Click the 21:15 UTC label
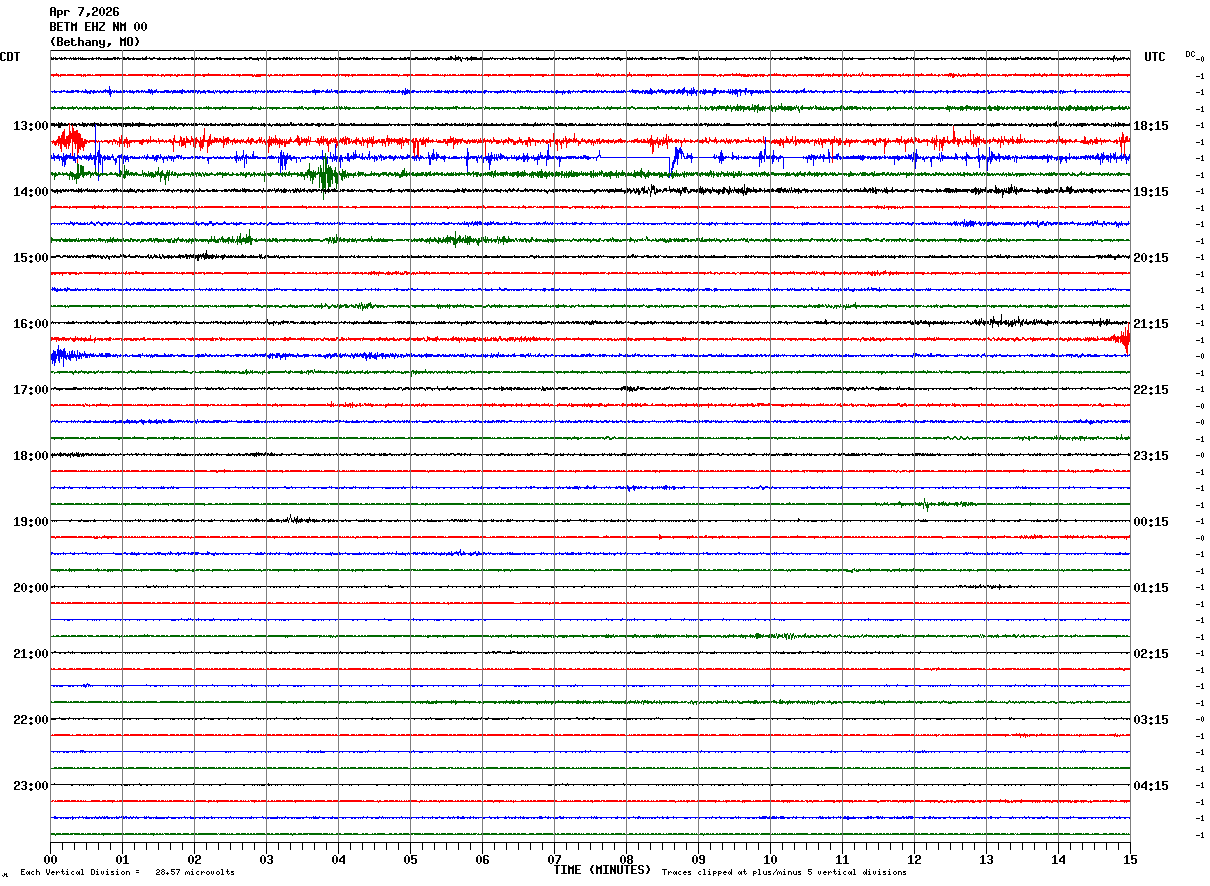This screenshot has height=886, width=1210. click(1151, 324)
